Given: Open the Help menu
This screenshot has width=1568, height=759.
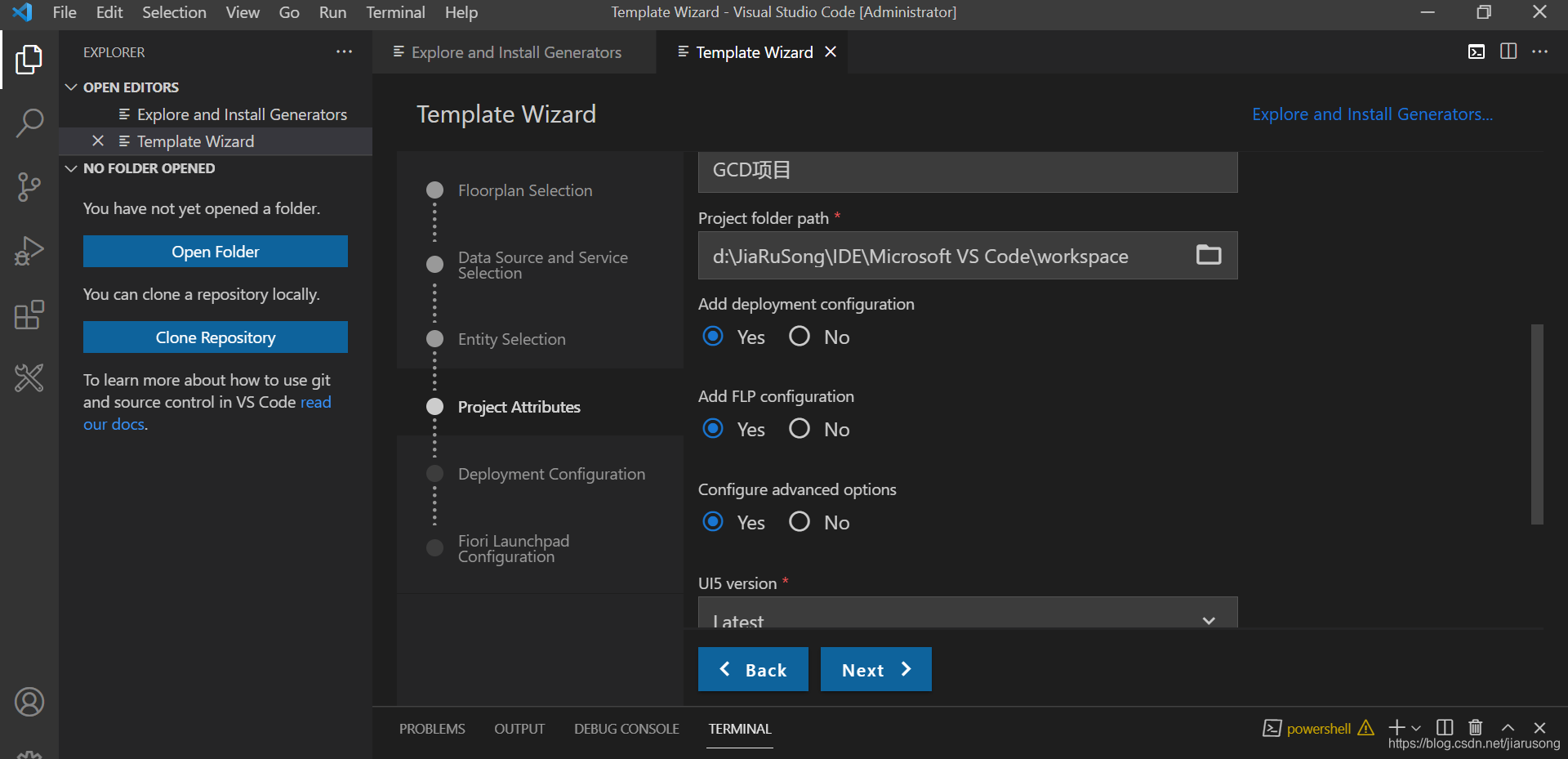Looking at the screenshot, I should click(461, 12).
